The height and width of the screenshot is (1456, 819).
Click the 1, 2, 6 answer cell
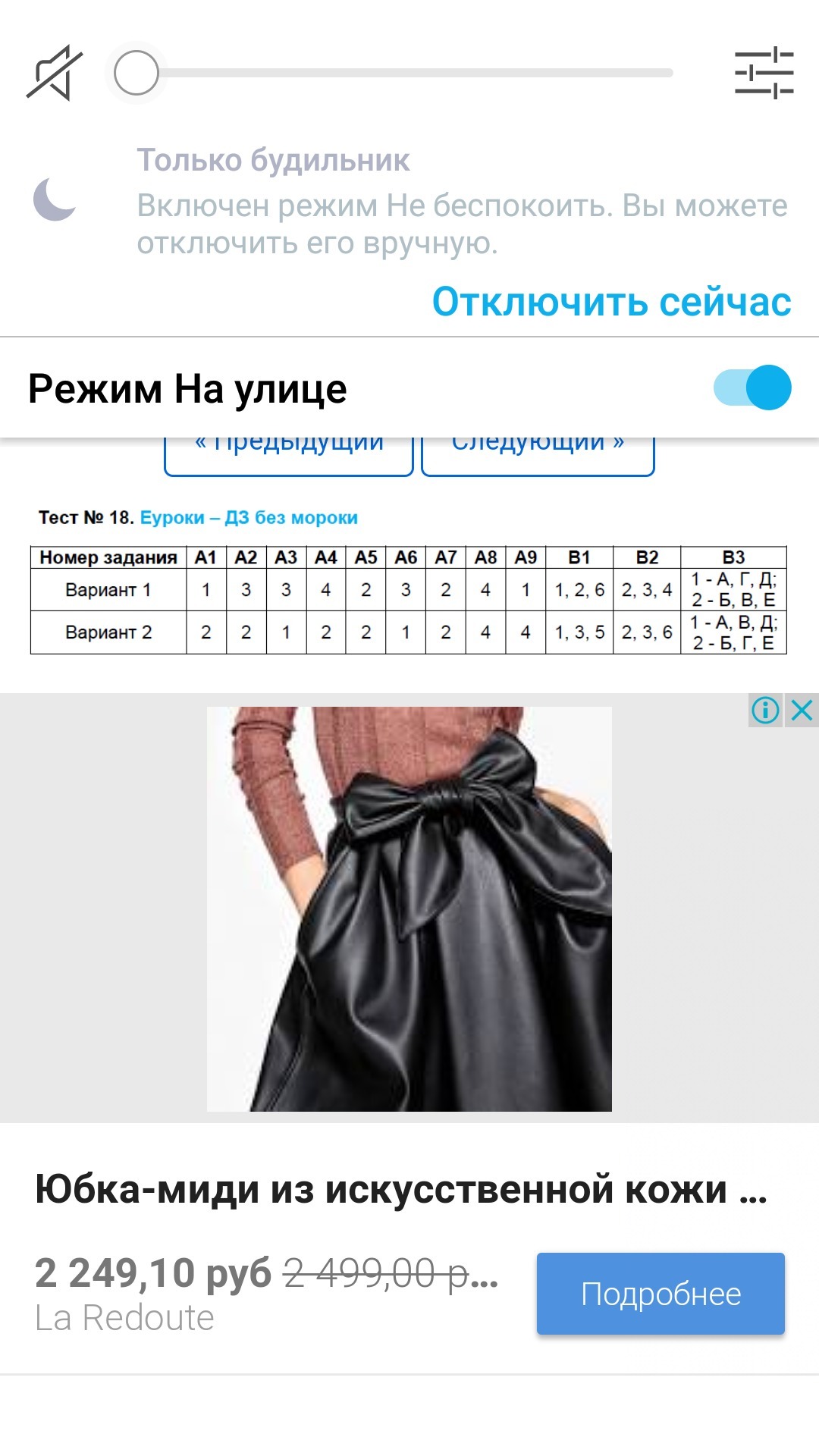(579, 590)
